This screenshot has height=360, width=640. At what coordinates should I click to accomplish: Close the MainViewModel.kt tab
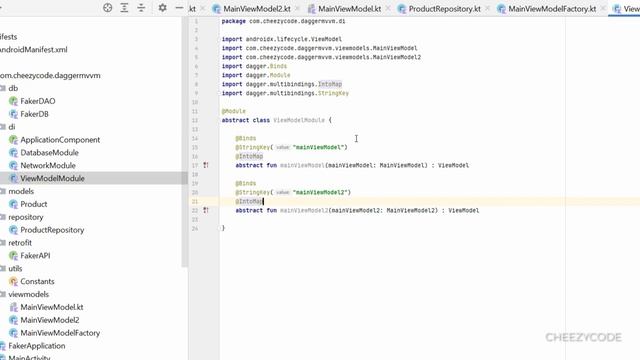coord(387,9)
